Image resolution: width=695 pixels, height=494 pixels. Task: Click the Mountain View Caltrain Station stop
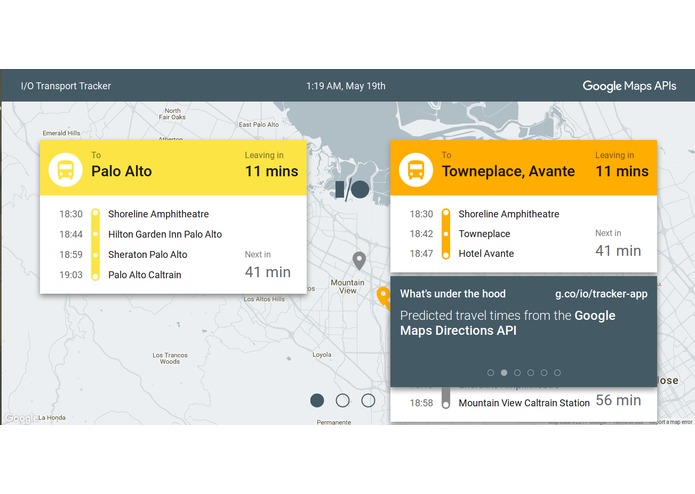point(524,403)
